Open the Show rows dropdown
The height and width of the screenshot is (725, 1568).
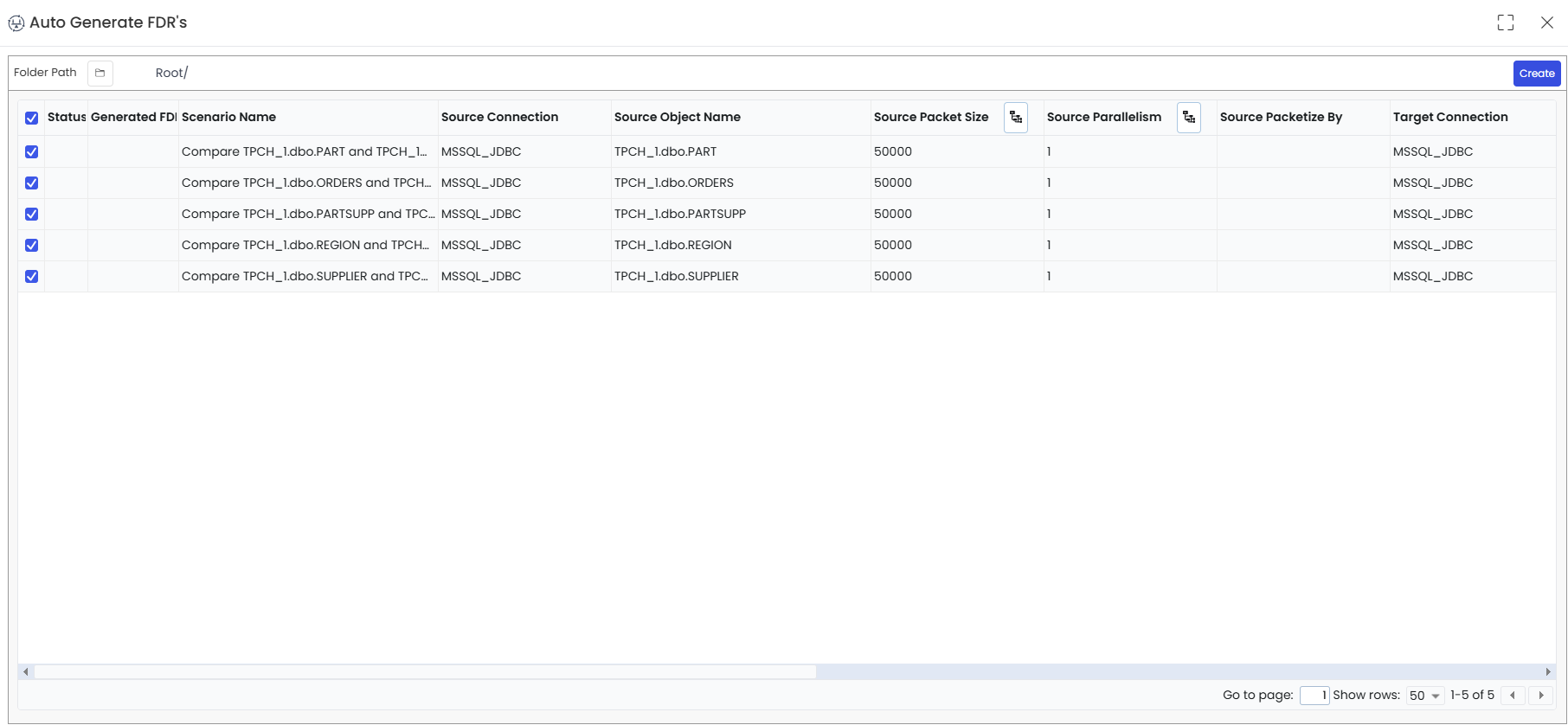(1424, 696)
